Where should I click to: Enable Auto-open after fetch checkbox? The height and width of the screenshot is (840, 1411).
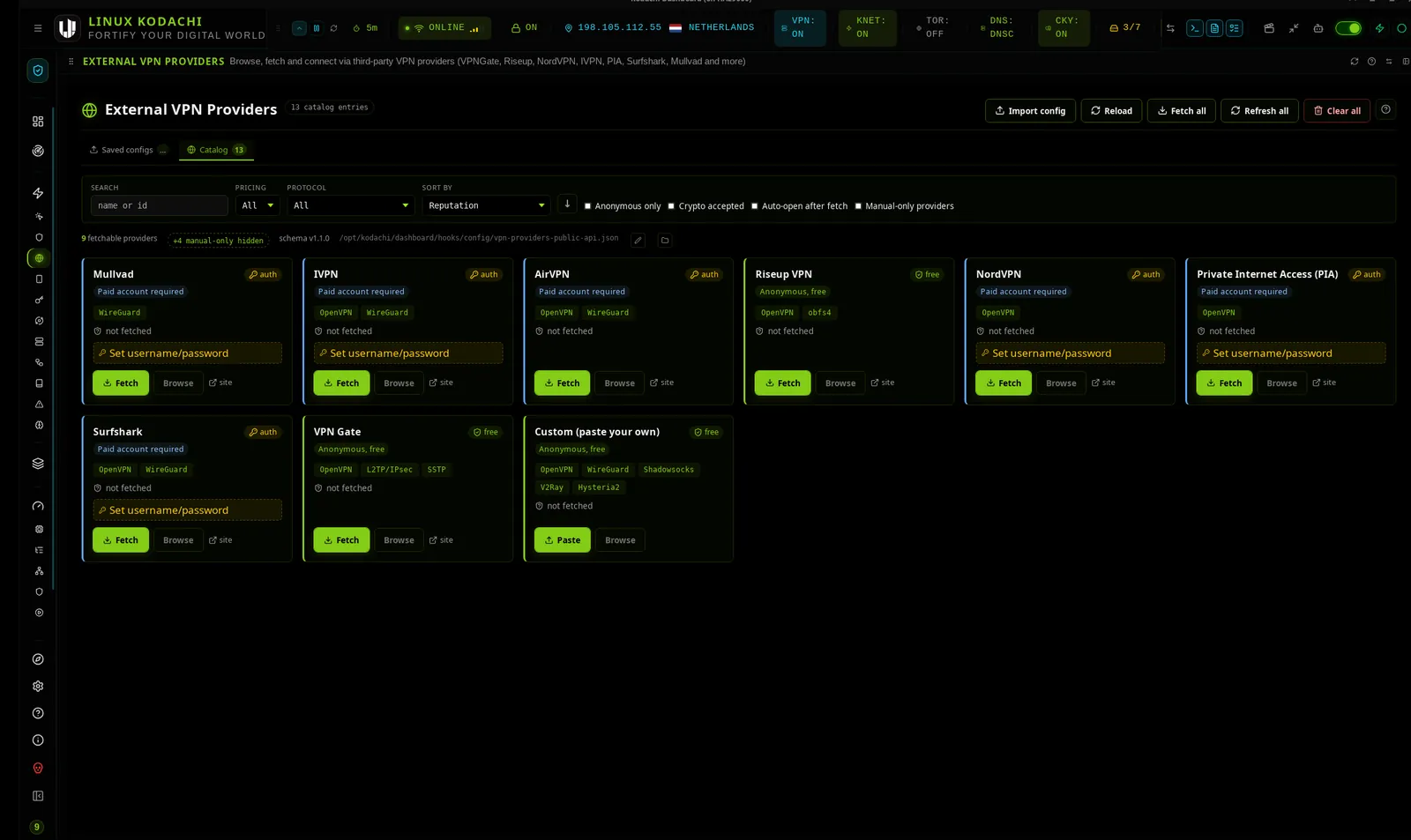(755, 206)
